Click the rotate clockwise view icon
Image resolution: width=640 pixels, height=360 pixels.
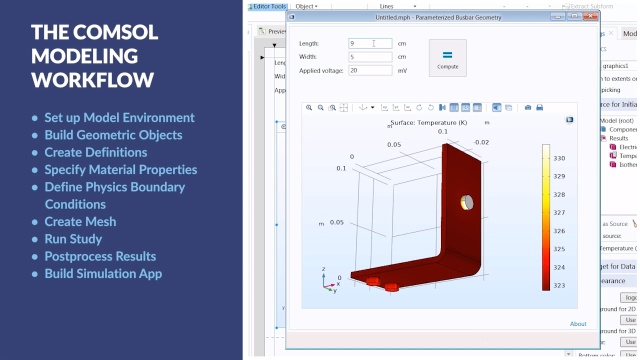(419, 108)
